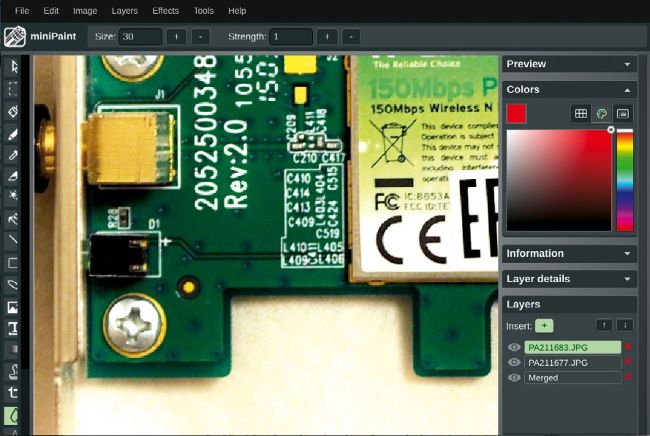Select the arrow Select tool
This screenshot has width=650, height=436.
click(14, 67)
